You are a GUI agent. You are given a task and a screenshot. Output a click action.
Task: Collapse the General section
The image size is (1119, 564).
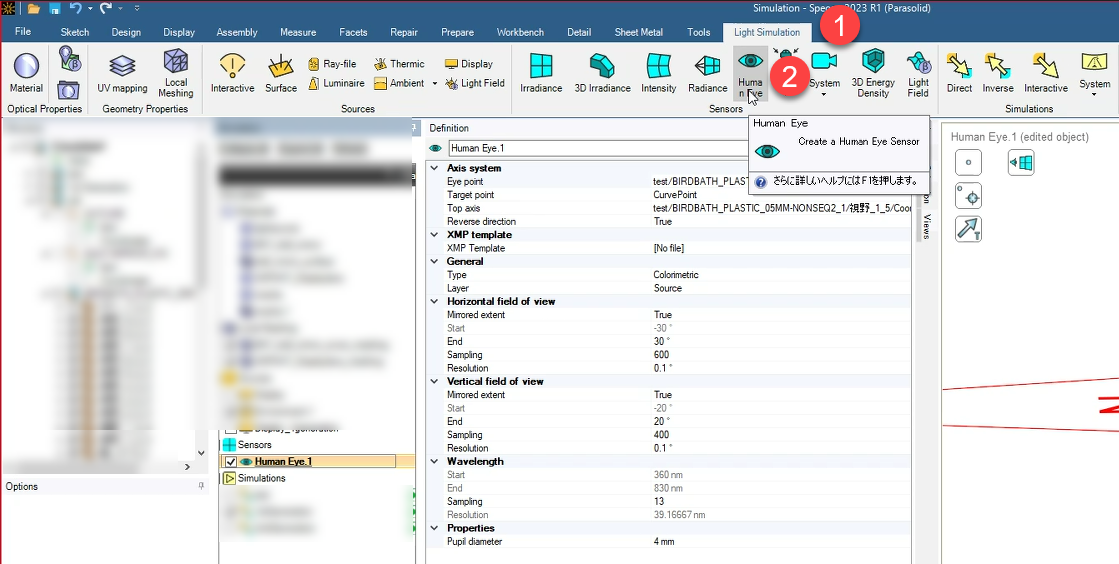pyautogui.click(x=435, y=261)
